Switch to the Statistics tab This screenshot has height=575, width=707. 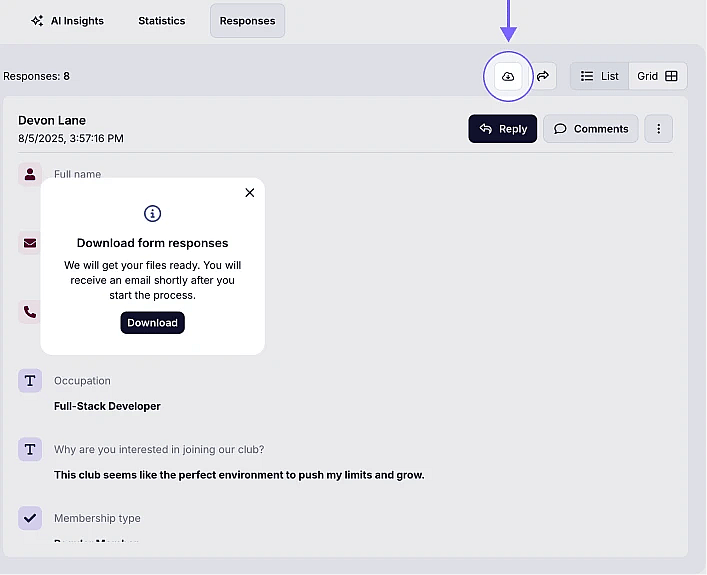click(161, 21)
